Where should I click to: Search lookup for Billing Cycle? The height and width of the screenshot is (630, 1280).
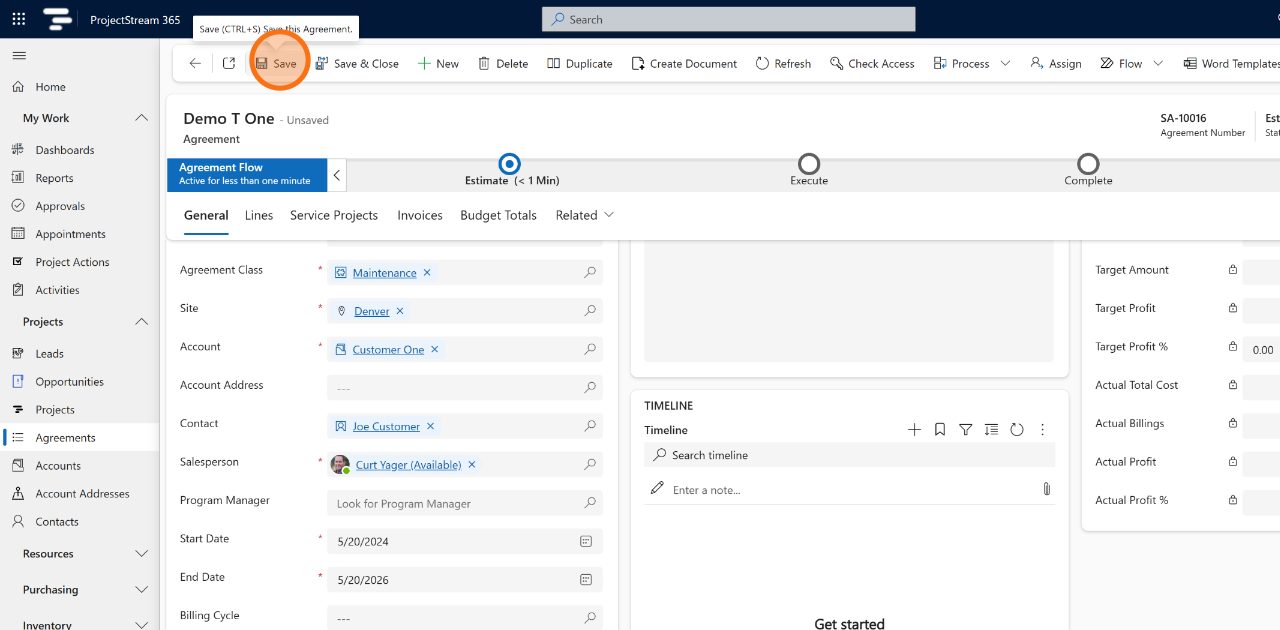pyautogui.click(x=590, y=617)
